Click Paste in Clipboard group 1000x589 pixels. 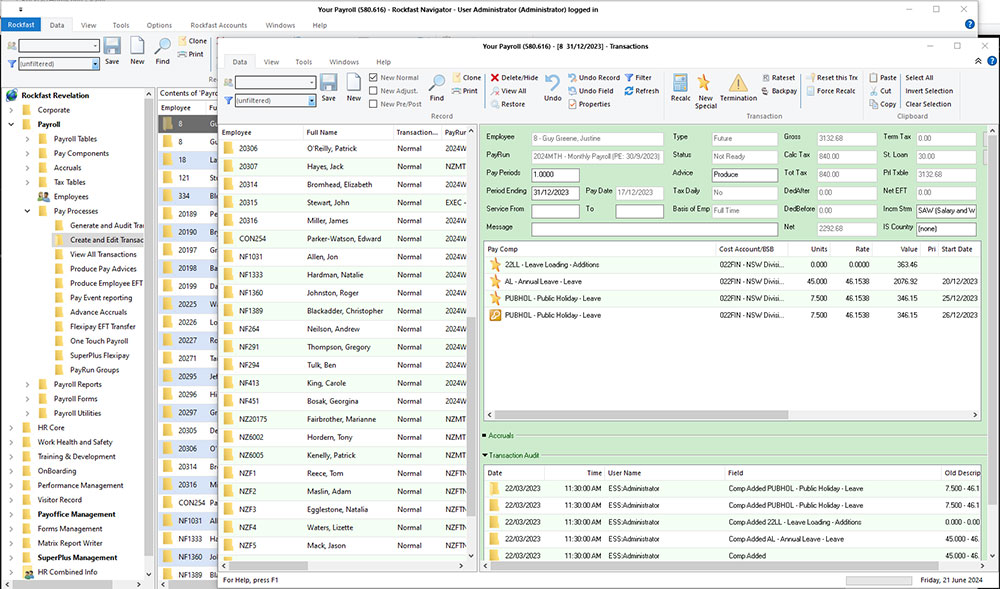tap(883, 78)
